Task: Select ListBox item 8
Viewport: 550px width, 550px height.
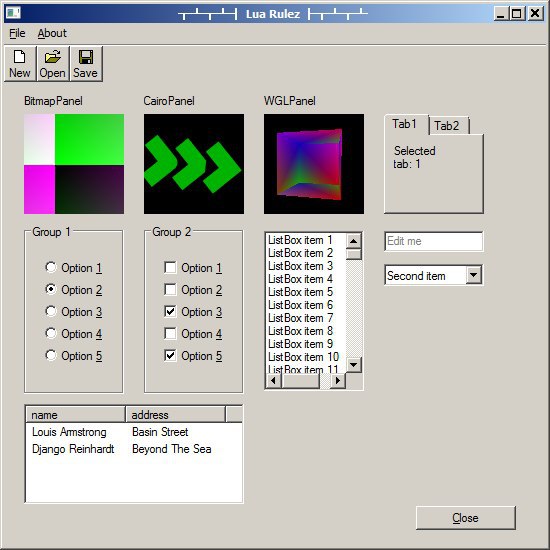Action: [x=306, y=331]
